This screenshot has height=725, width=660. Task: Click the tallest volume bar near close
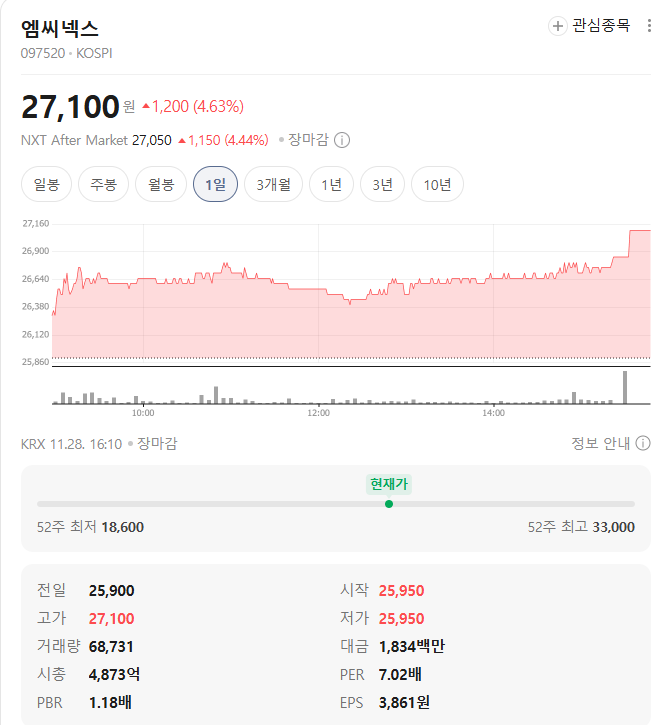[x=625, y=387]
